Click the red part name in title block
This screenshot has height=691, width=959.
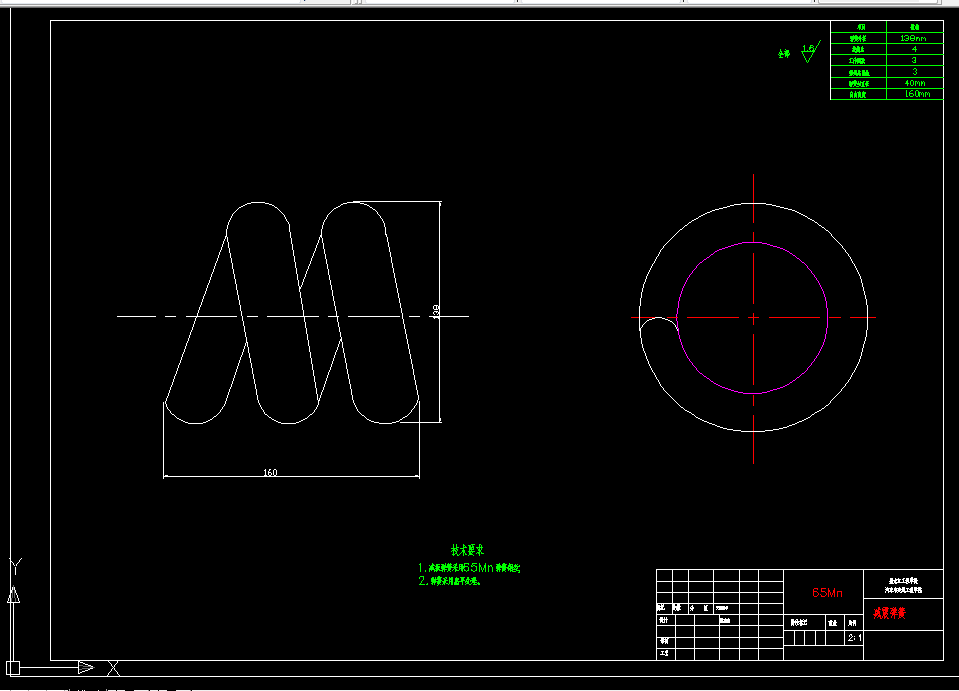(889, 613)
